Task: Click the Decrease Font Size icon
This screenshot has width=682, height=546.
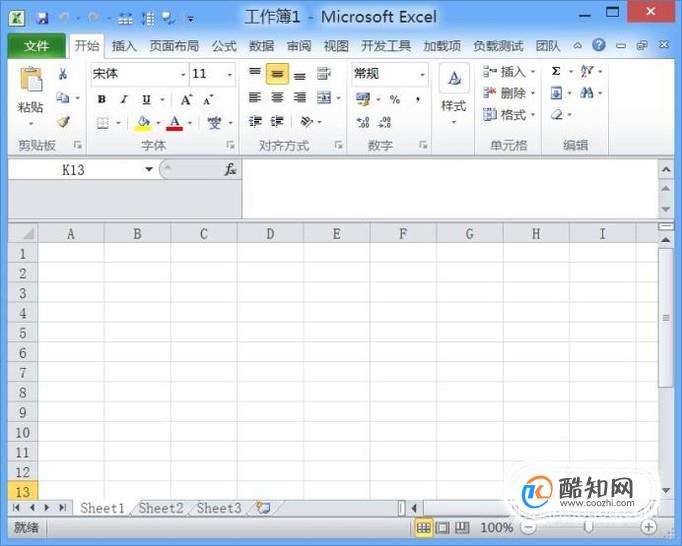Action: (208, 100)
